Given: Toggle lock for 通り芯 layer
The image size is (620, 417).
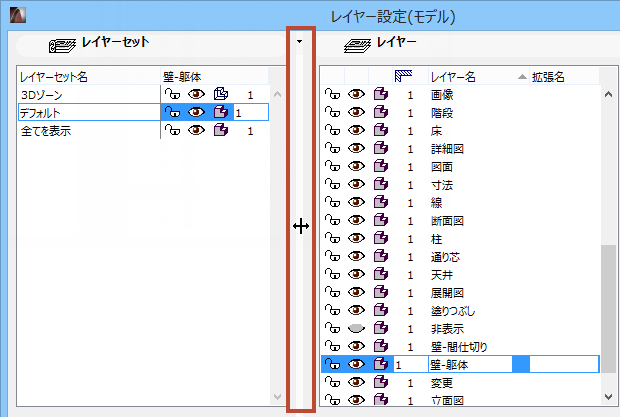Looking at the screenshot, I should pos(333,257).
